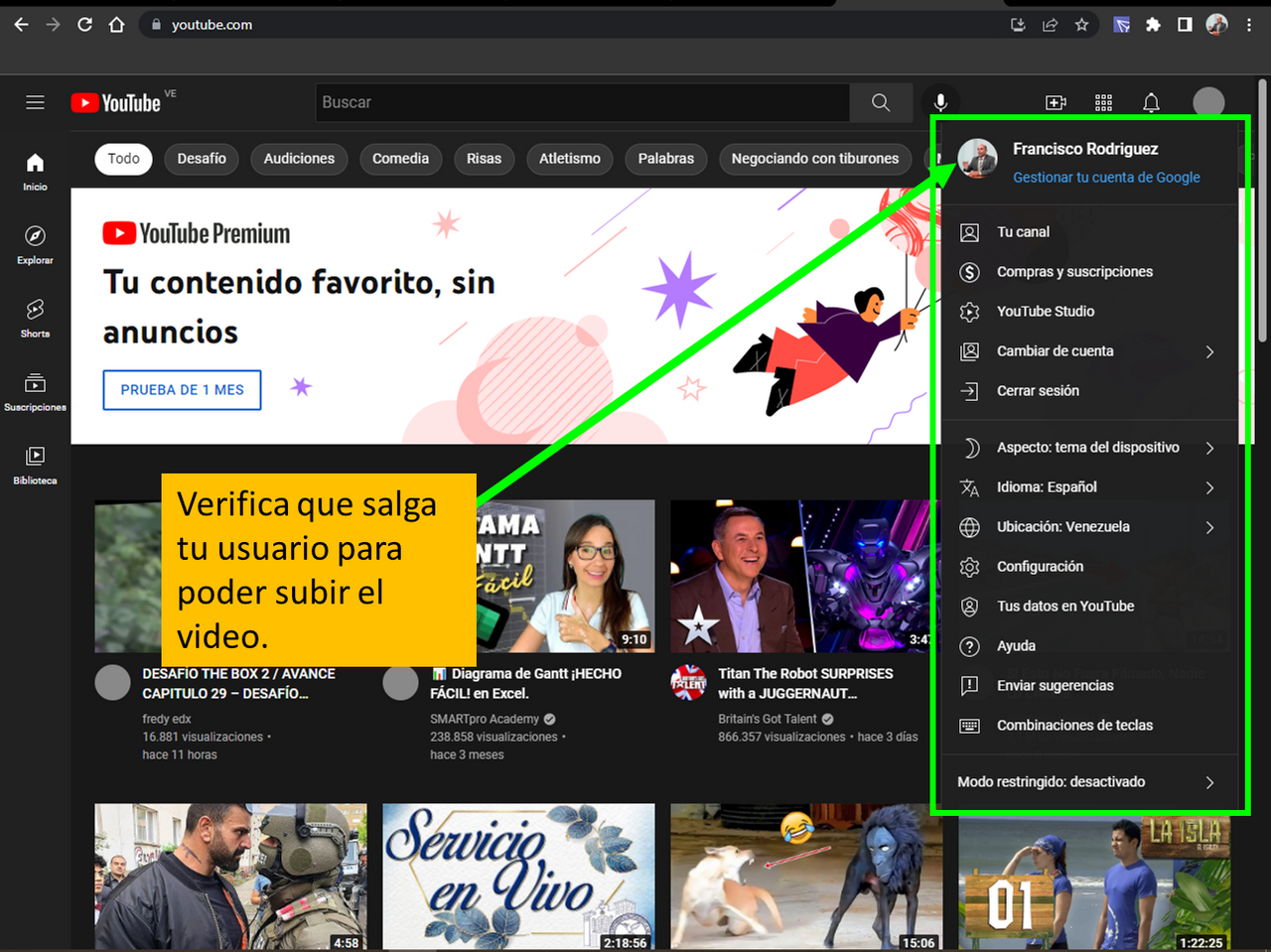This screenshot has height=952, width=1271.
Task: Open Configuración
Action: point(1088,566)
